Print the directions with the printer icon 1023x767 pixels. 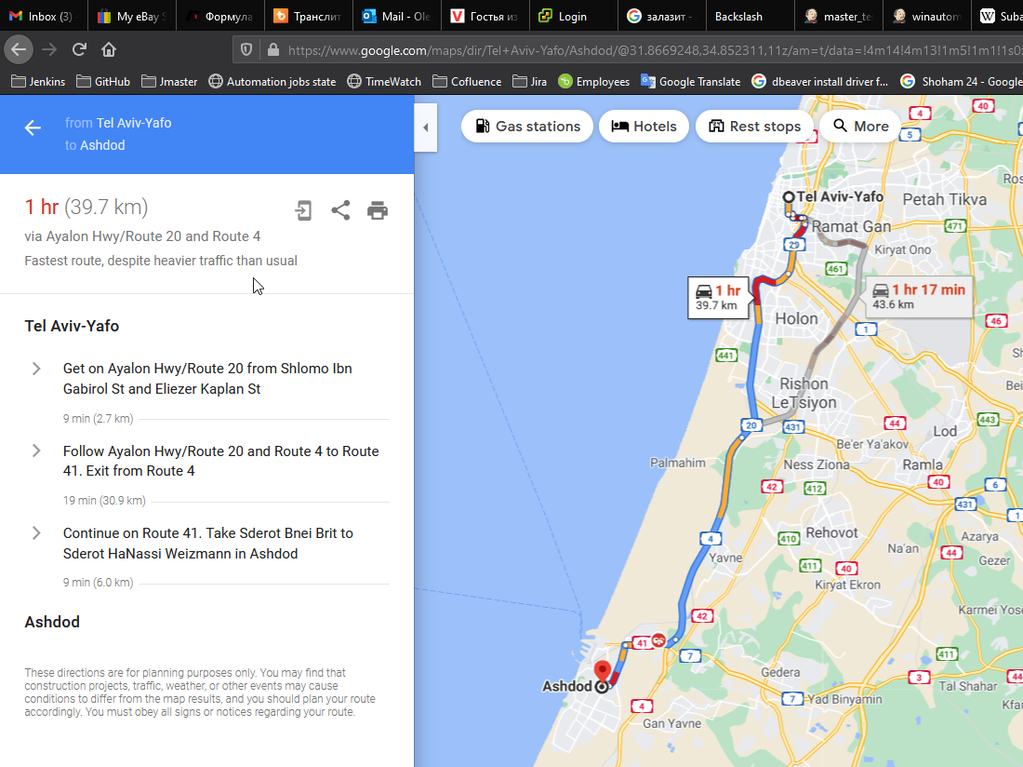pyautogui.click(x=378, y=211)
